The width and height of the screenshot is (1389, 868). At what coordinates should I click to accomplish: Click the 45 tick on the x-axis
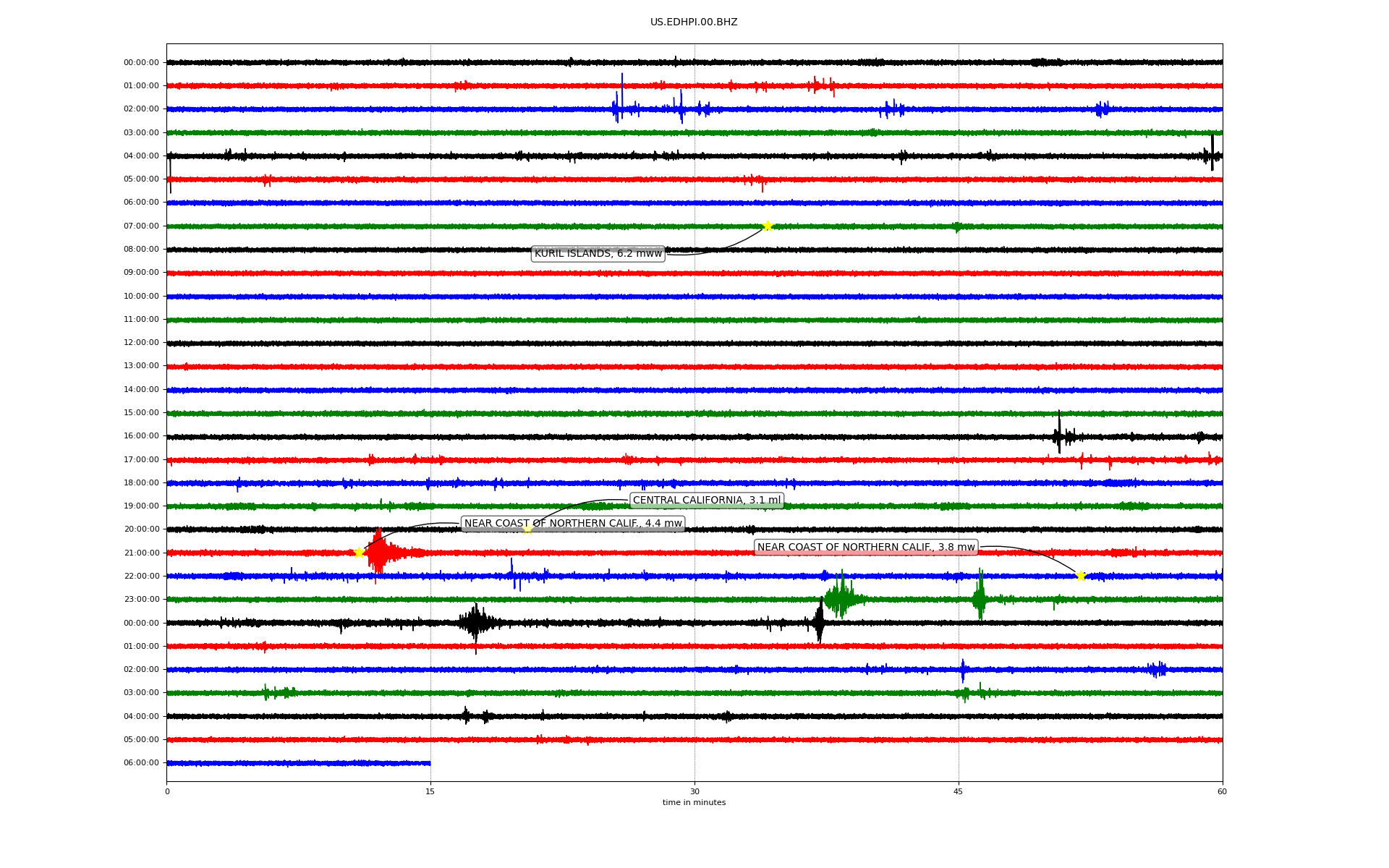point(958,791)
